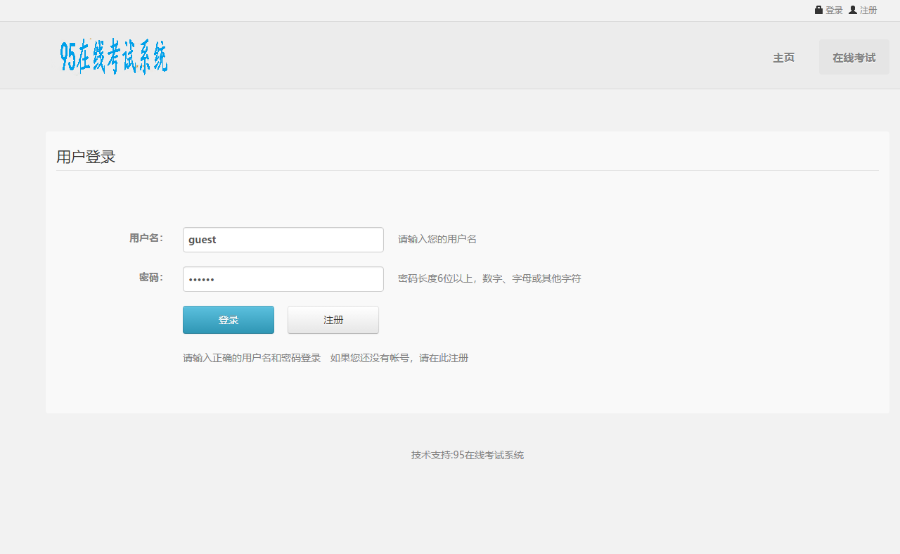Image resolution: width=900 pixels, height=554 pixels.
Task: Click the lock icon beside top 登录
Action: (x=818, y=10)
